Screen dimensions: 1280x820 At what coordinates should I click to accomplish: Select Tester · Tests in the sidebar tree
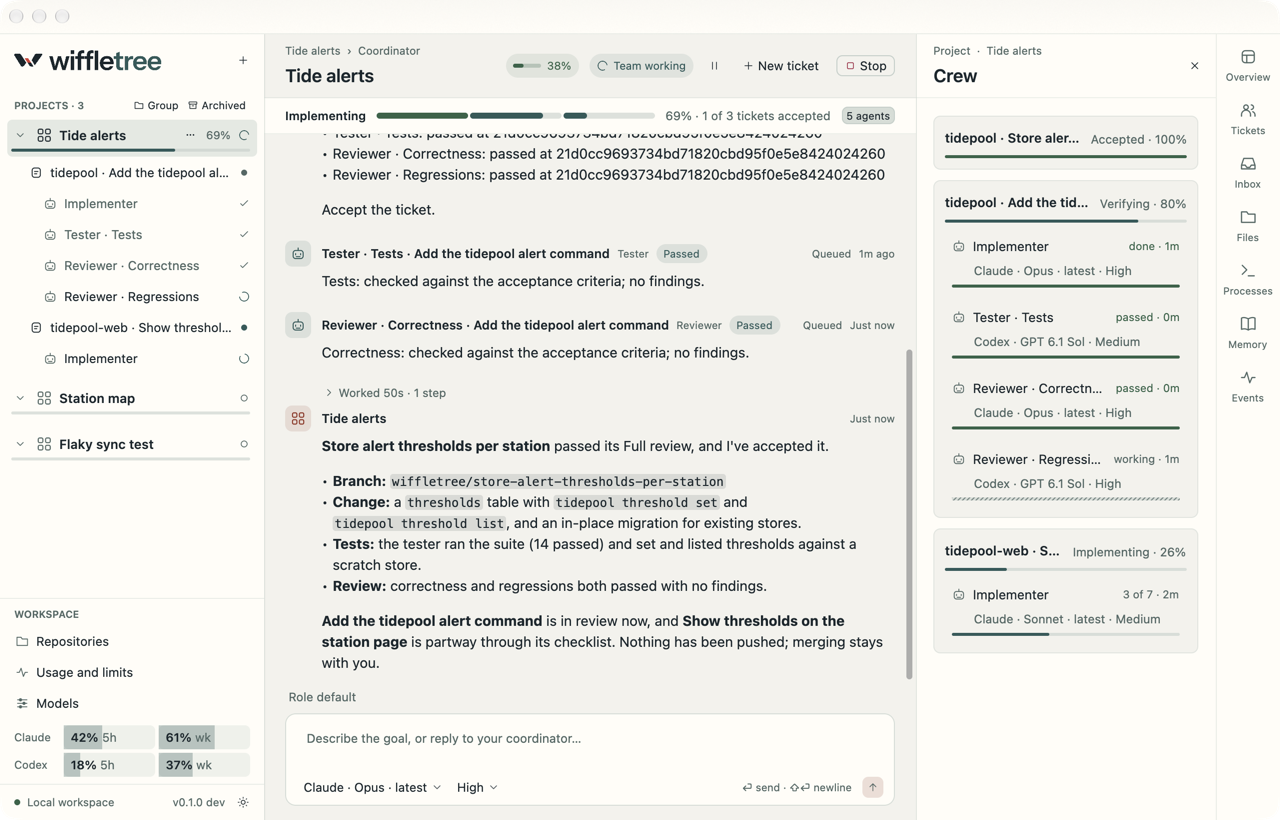pyautogui.click(x=132, y=235)
